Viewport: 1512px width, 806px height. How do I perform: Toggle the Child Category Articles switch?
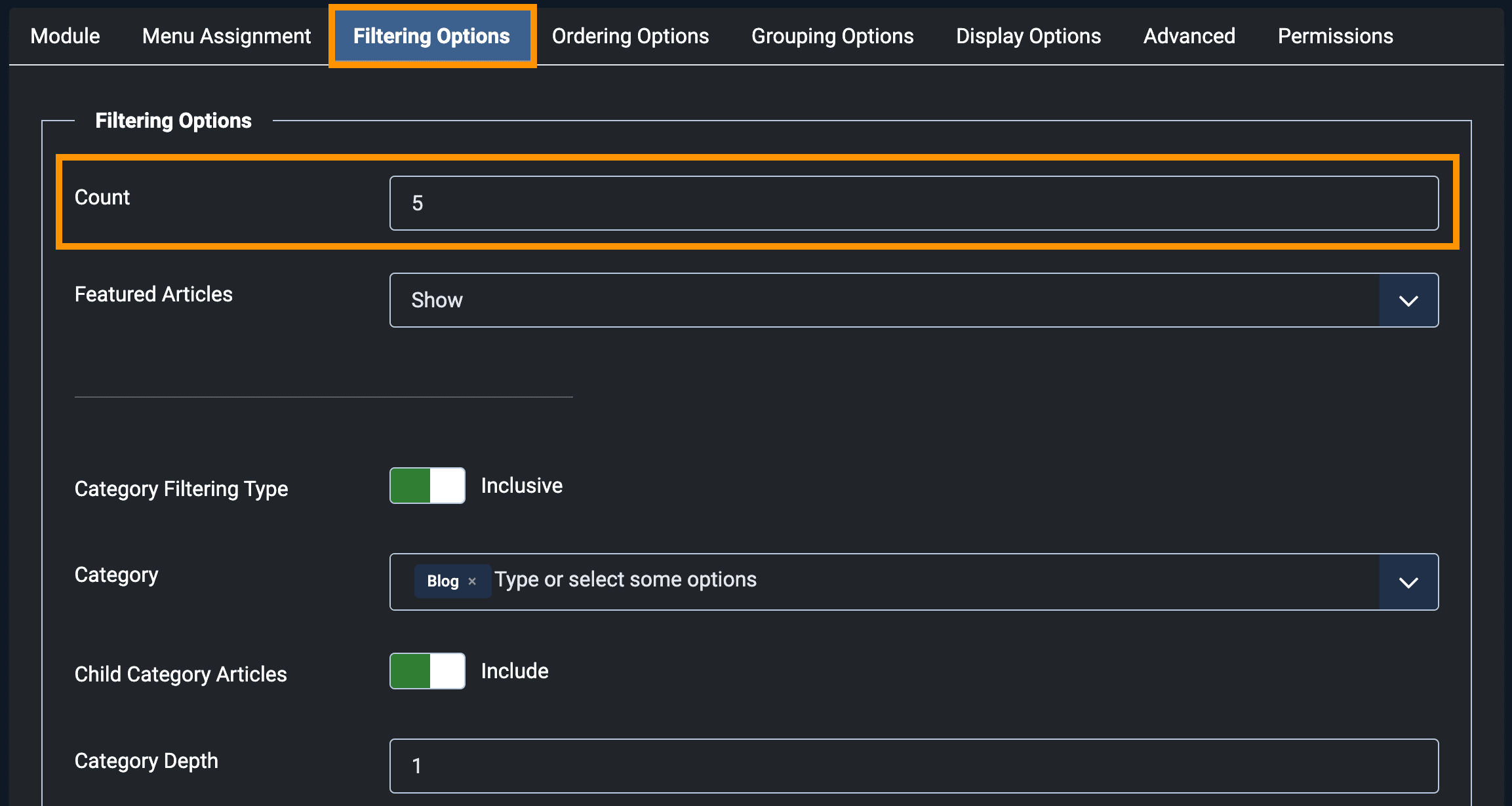point(428,671)
